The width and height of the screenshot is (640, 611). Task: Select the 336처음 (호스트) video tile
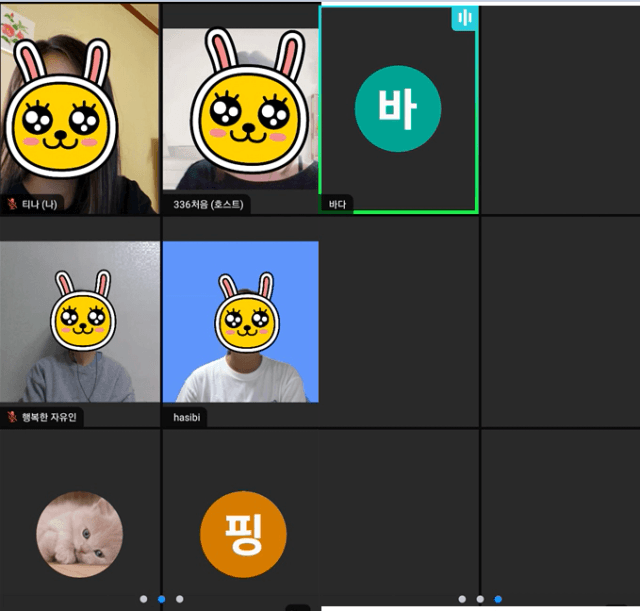[x=240, y=109]
